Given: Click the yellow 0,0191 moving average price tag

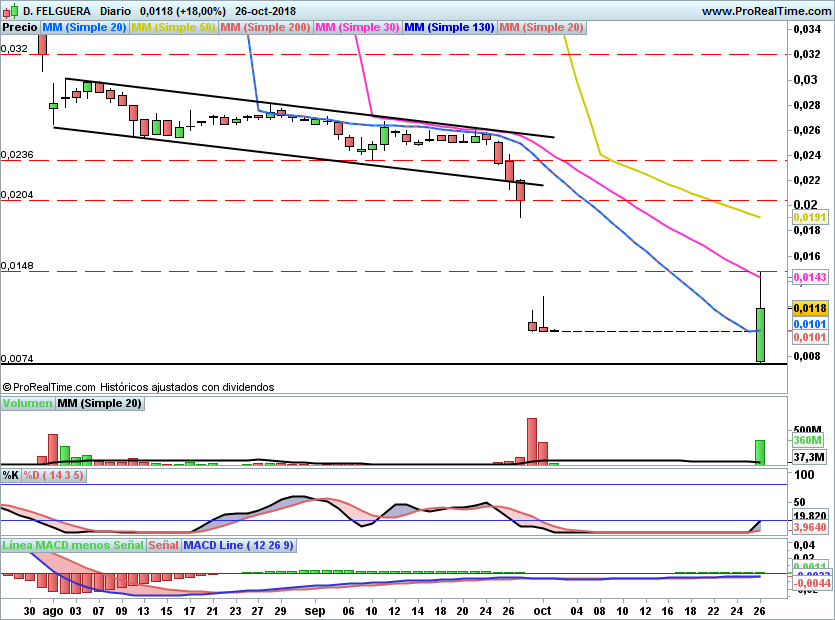Looking at the screenshot, I should (808, 217).
